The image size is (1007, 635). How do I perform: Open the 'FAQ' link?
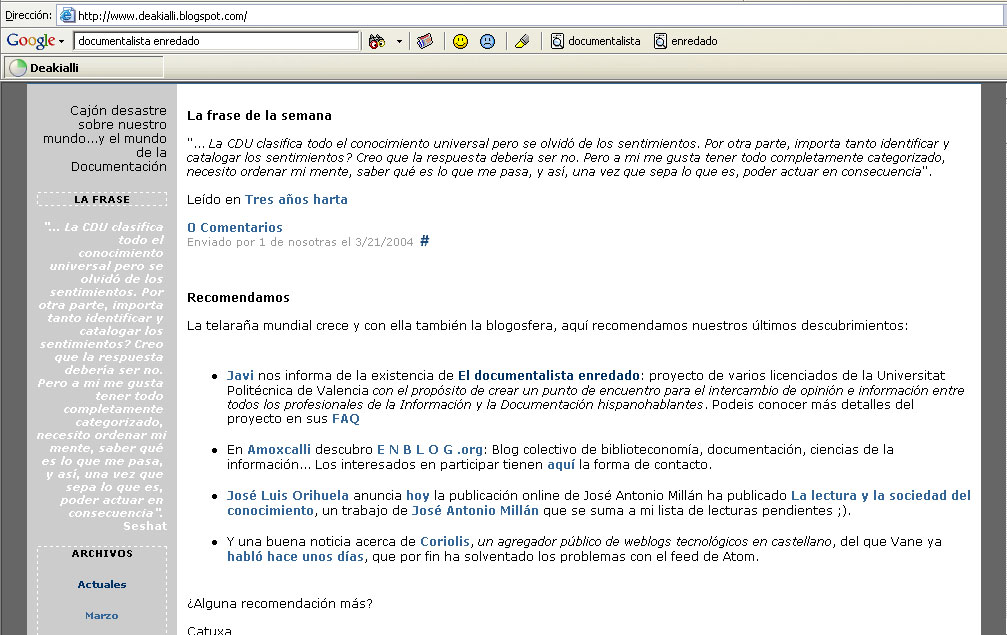click(346, 419)
